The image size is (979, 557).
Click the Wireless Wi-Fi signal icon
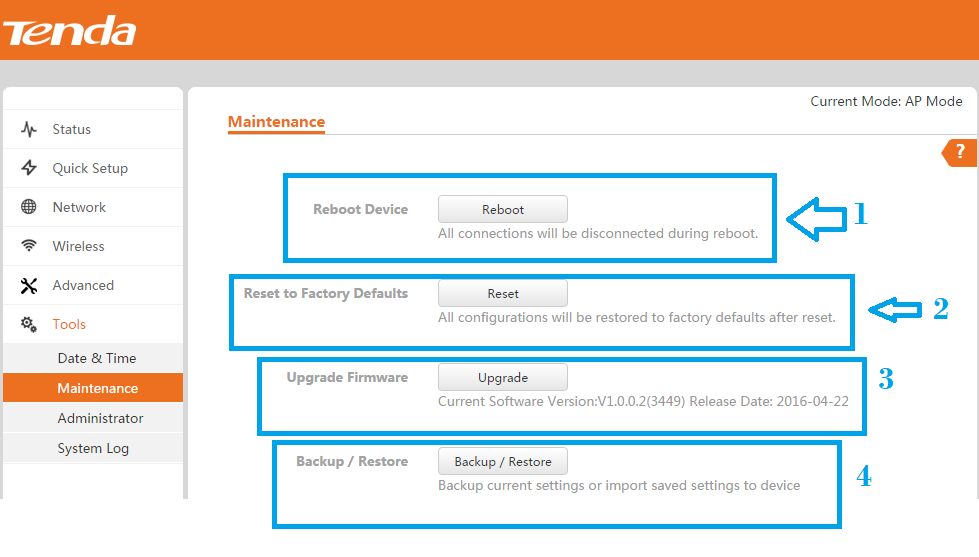pos(29,246)
